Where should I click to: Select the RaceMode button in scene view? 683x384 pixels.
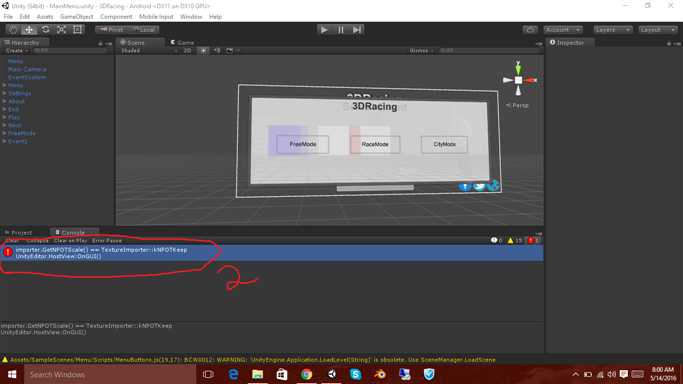375,144
